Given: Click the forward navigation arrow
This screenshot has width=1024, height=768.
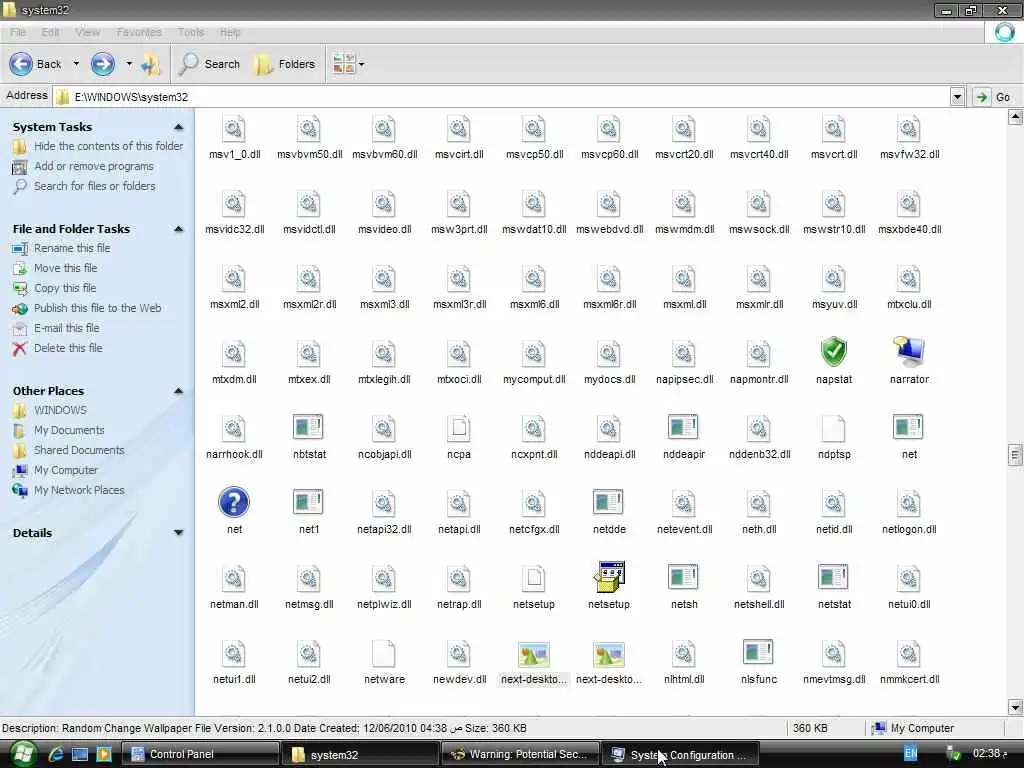Looking at the screenshot, I should 103,64.
